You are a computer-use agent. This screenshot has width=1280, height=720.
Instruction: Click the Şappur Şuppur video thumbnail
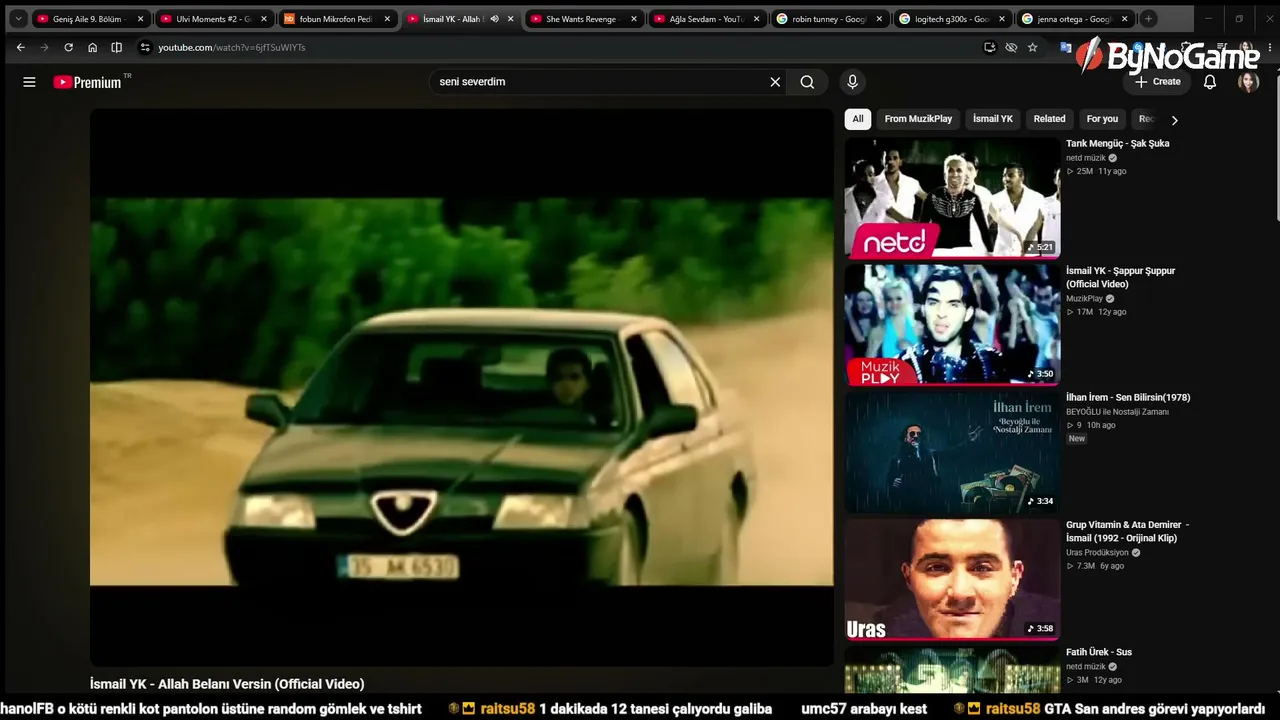click(x=952, y=325)
